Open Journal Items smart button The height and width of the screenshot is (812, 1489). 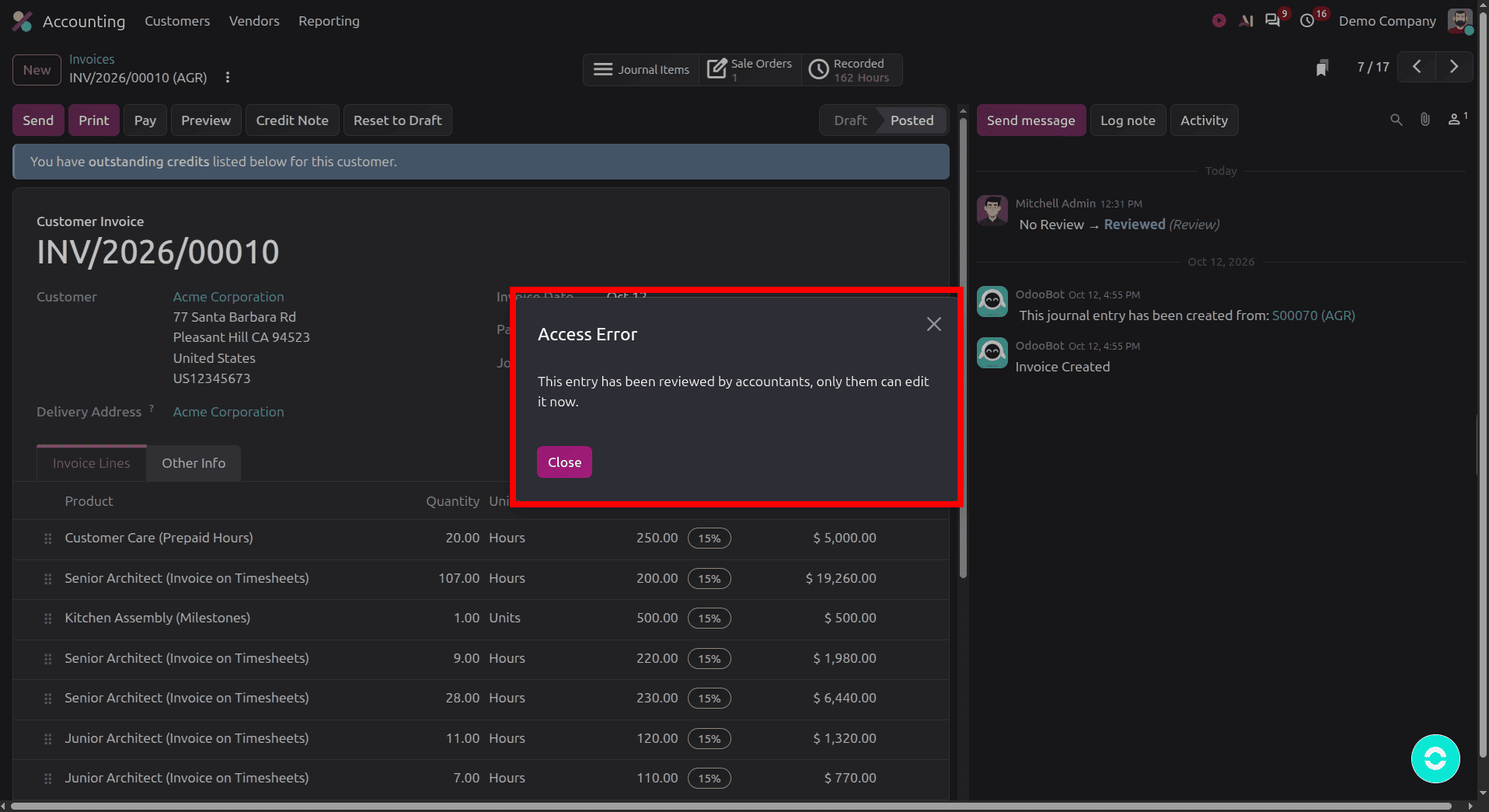point(641,70)
